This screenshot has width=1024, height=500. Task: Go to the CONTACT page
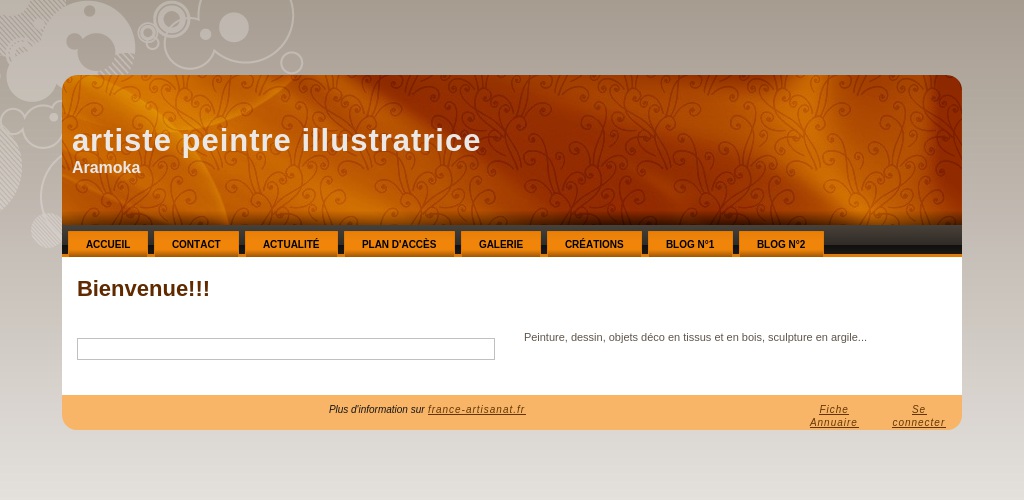(x=196, y=244)
